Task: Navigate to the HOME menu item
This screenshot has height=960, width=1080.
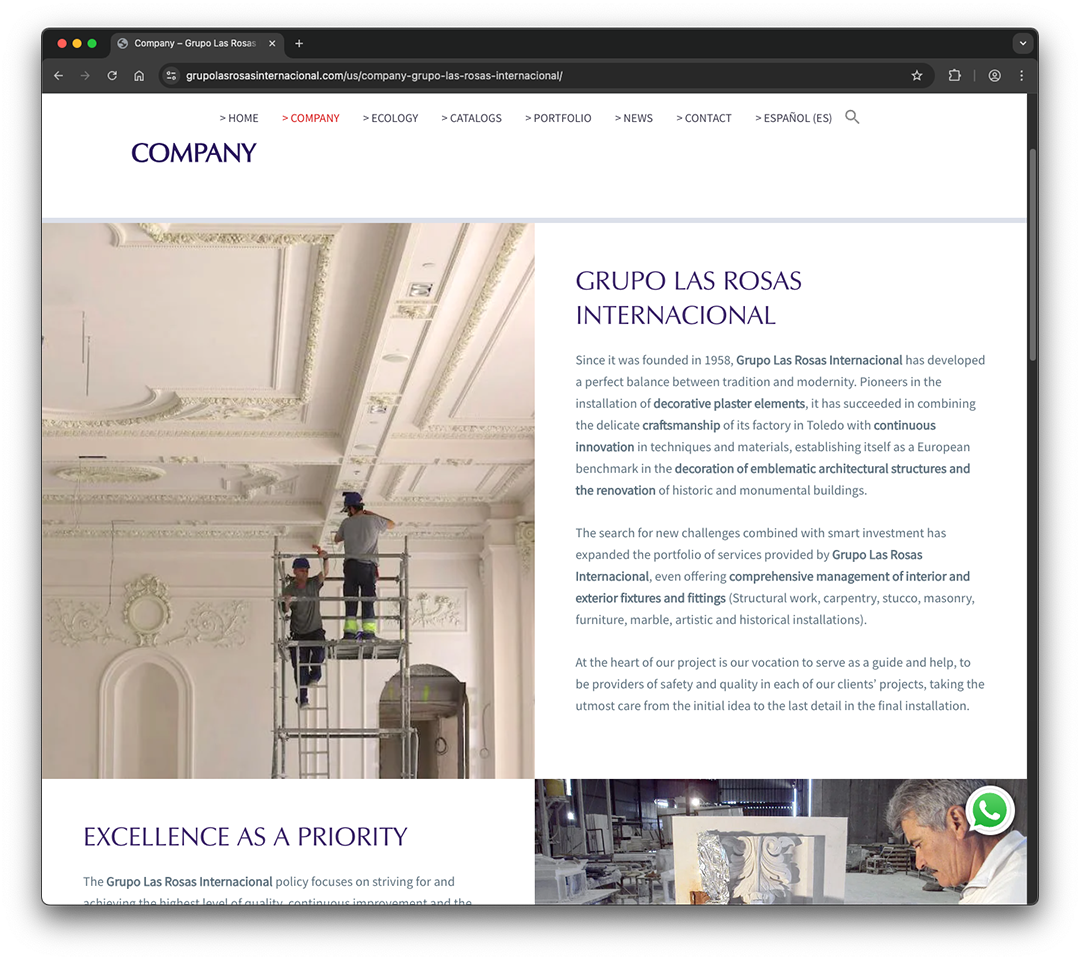Action: pos(239,118)
